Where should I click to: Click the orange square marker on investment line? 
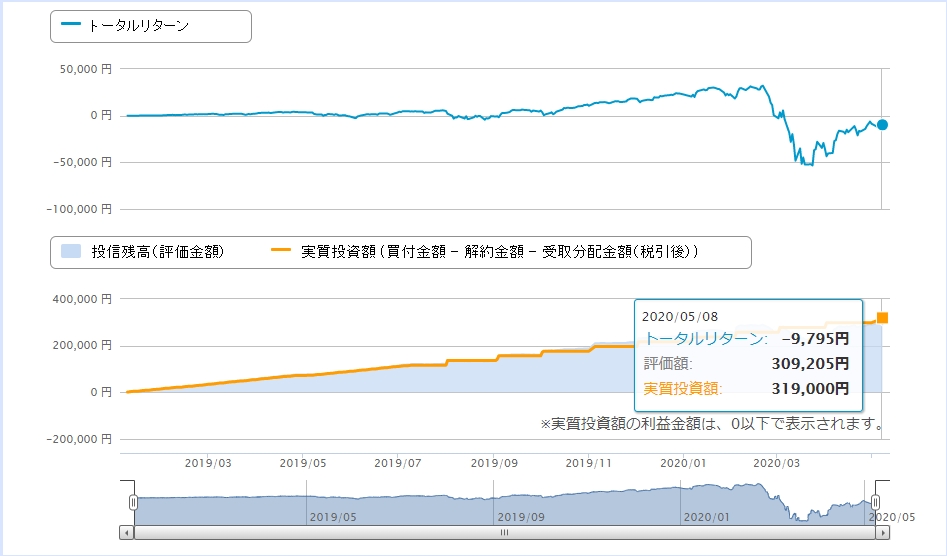click(x=882, y=318)
